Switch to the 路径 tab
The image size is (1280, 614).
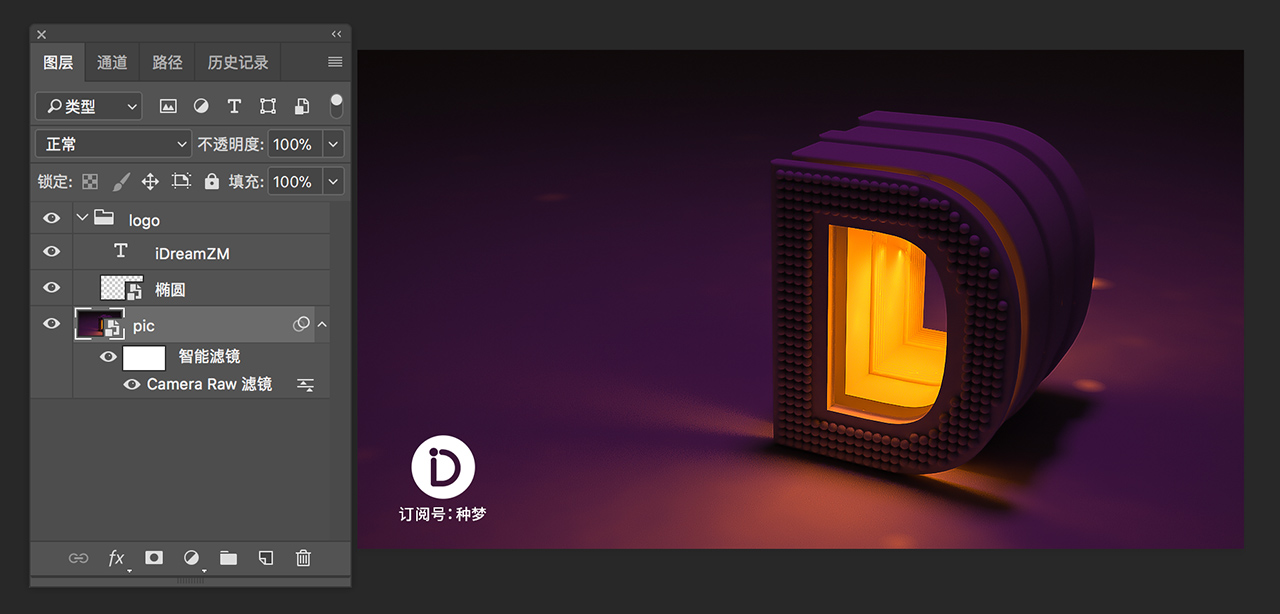(x=167, y=62)
